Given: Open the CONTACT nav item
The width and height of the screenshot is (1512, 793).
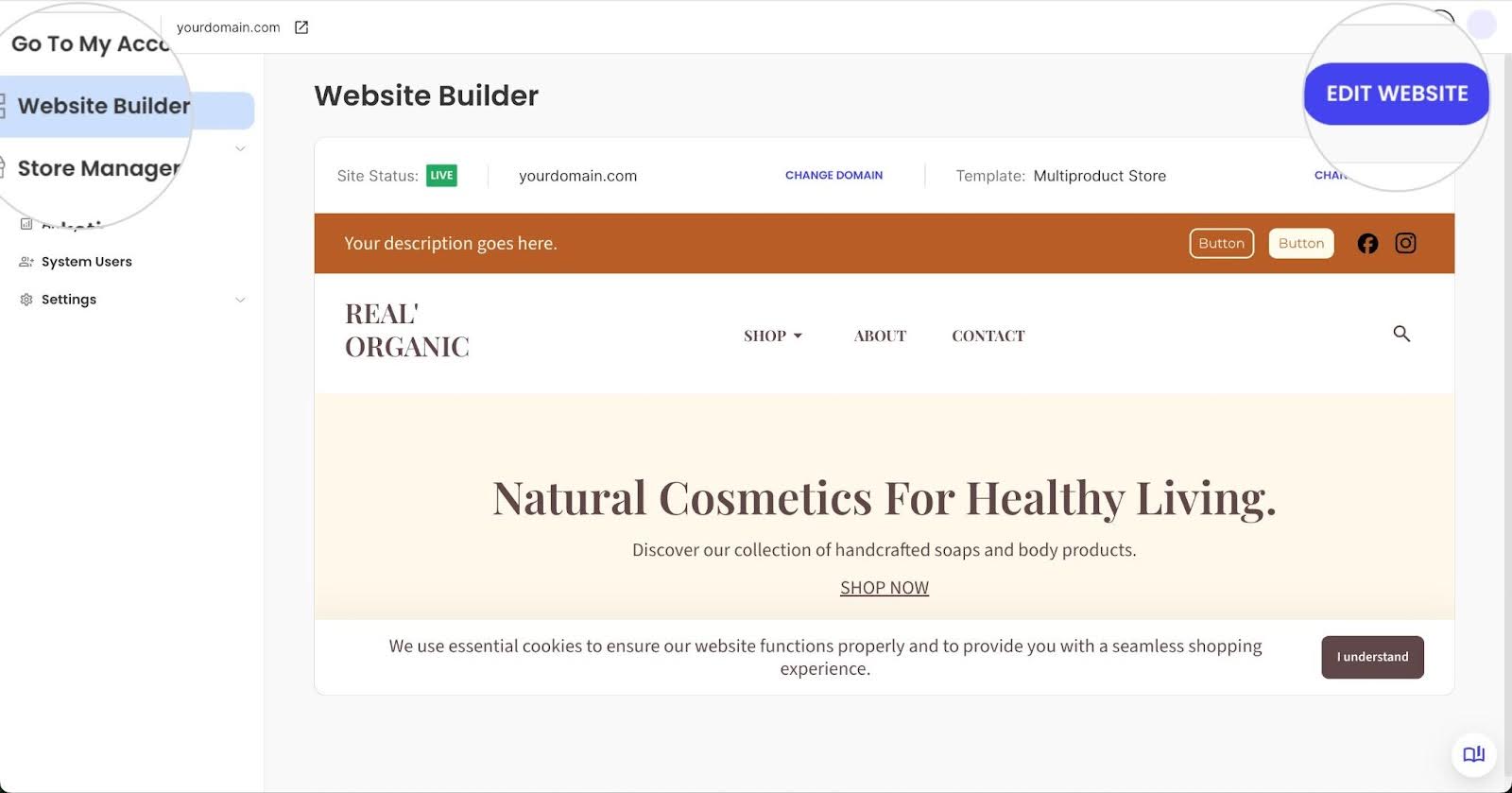Looking at the screenshot, I should point(988,336).
